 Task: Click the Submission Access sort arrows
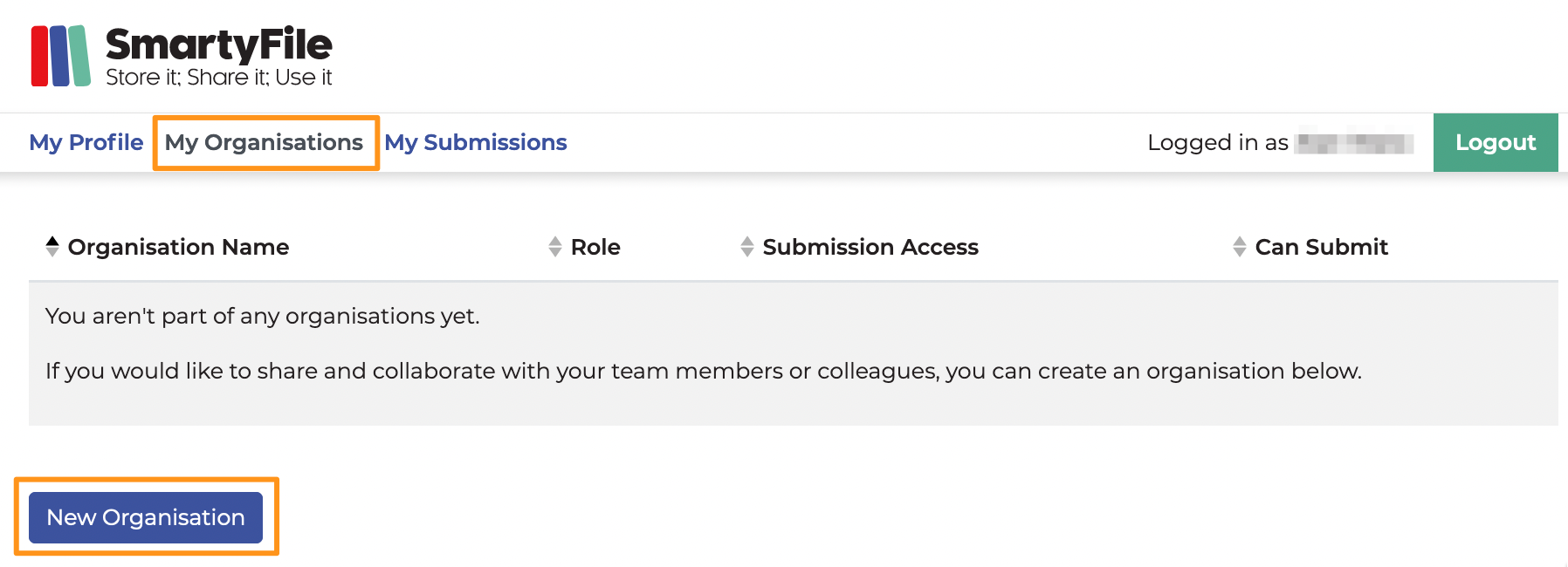click(747, 247)
